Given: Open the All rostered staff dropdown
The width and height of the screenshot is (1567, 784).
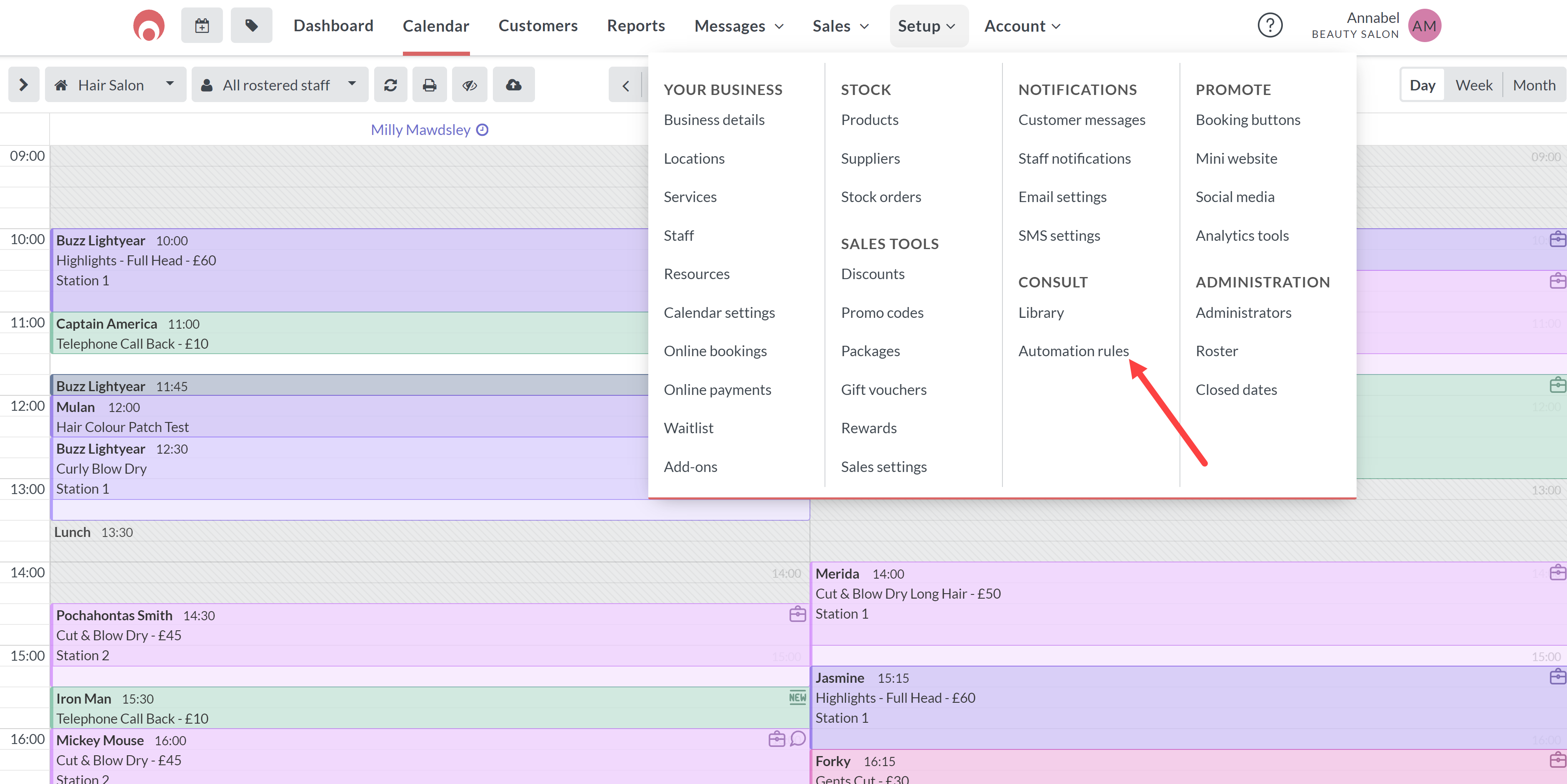Looking at the screenshot, I should (280, 85).
